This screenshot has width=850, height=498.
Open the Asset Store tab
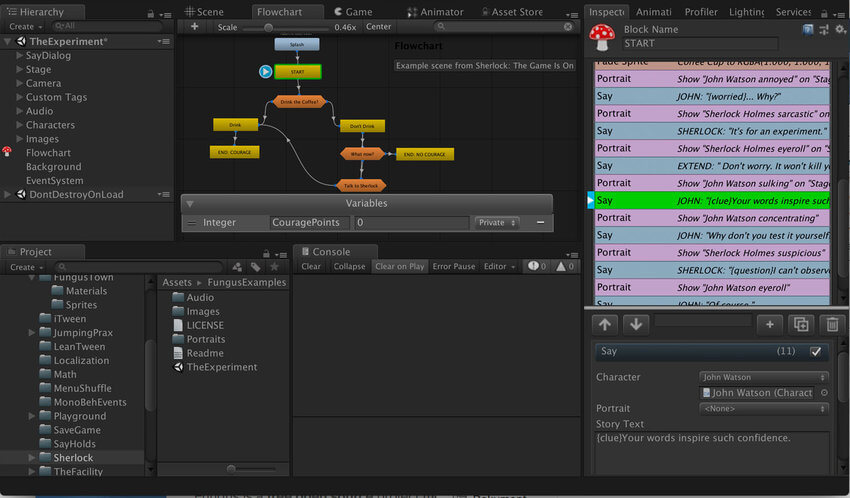[x=512, y=12]
